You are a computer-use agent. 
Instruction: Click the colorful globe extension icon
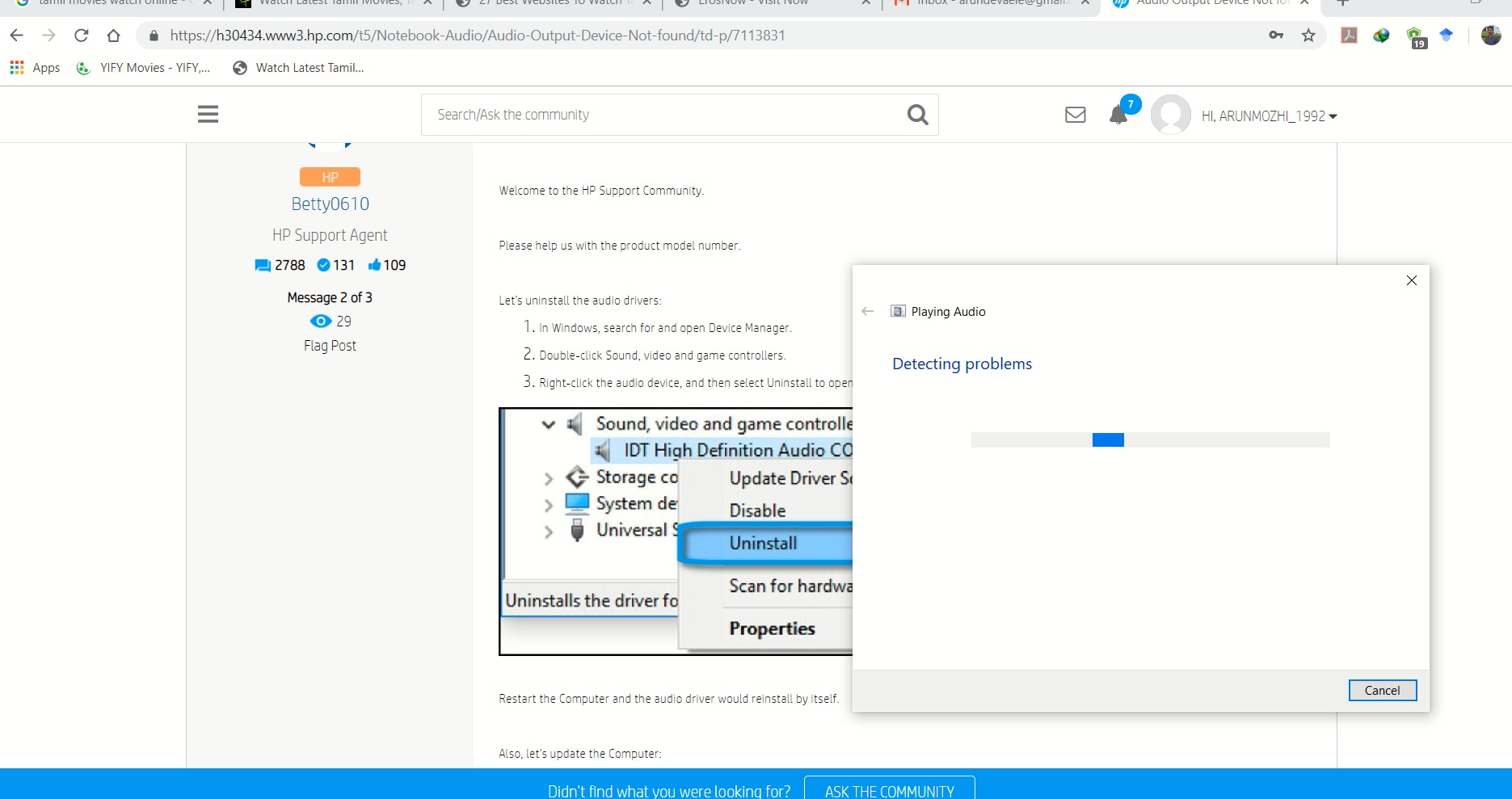[1381, 36]
